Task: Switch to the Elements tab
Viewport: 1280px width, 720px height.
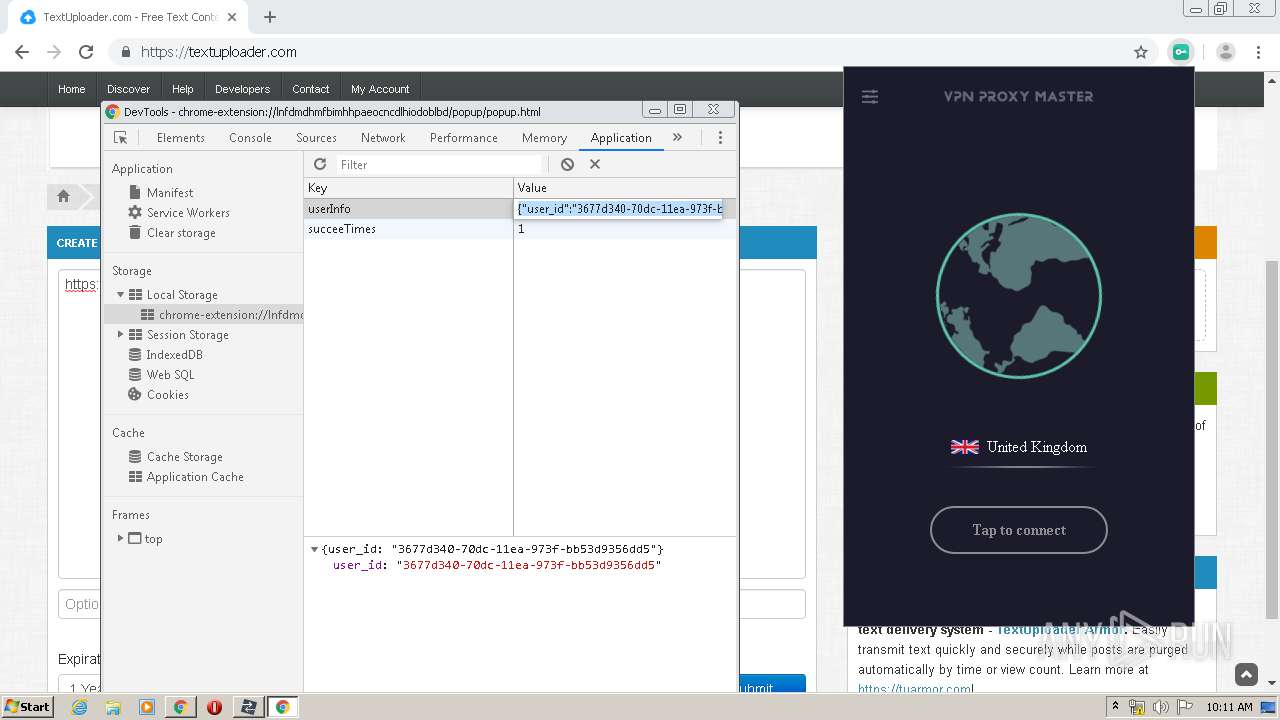Action: [x=181, y=138]
